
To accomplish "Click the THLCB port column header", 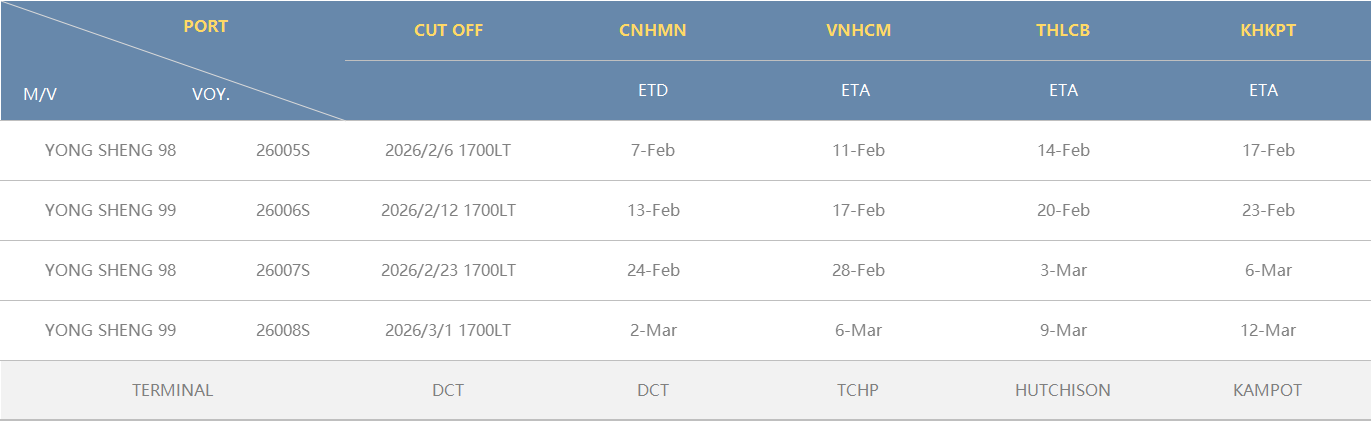I will click(x=1063, y=30).
